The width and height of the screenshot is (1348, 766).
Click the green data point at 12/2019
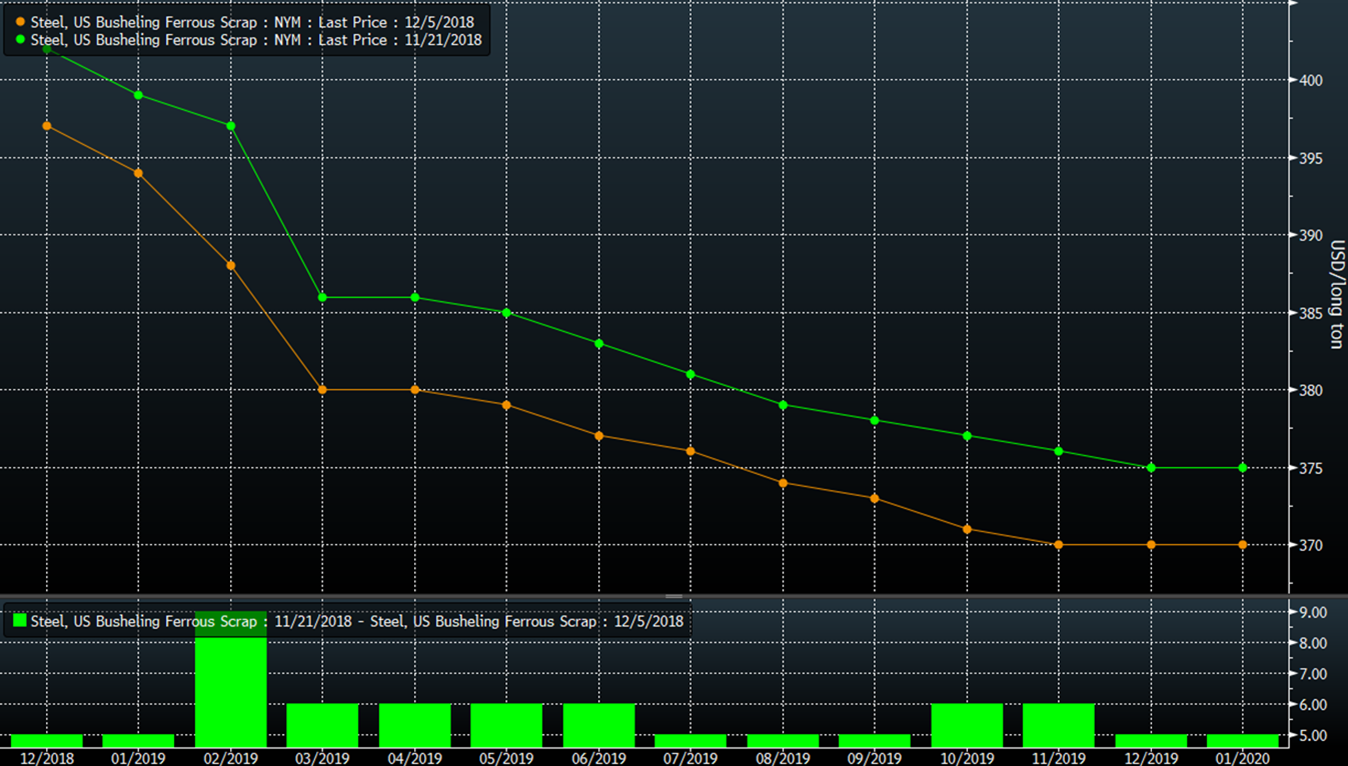coord(1151,468)
